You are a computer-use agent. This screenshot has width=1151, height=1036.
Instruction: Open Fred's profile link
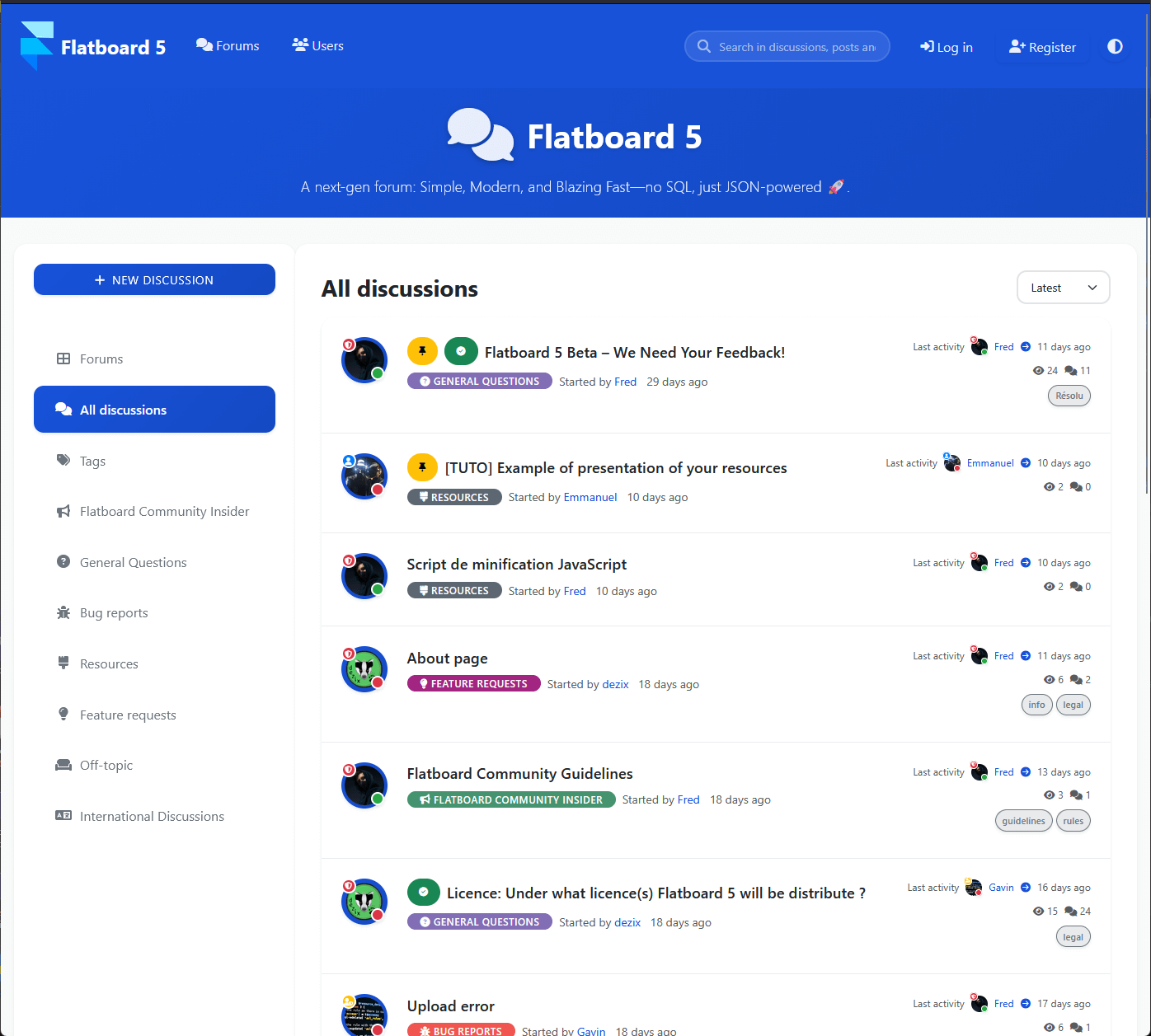(x=1003, y=346)
